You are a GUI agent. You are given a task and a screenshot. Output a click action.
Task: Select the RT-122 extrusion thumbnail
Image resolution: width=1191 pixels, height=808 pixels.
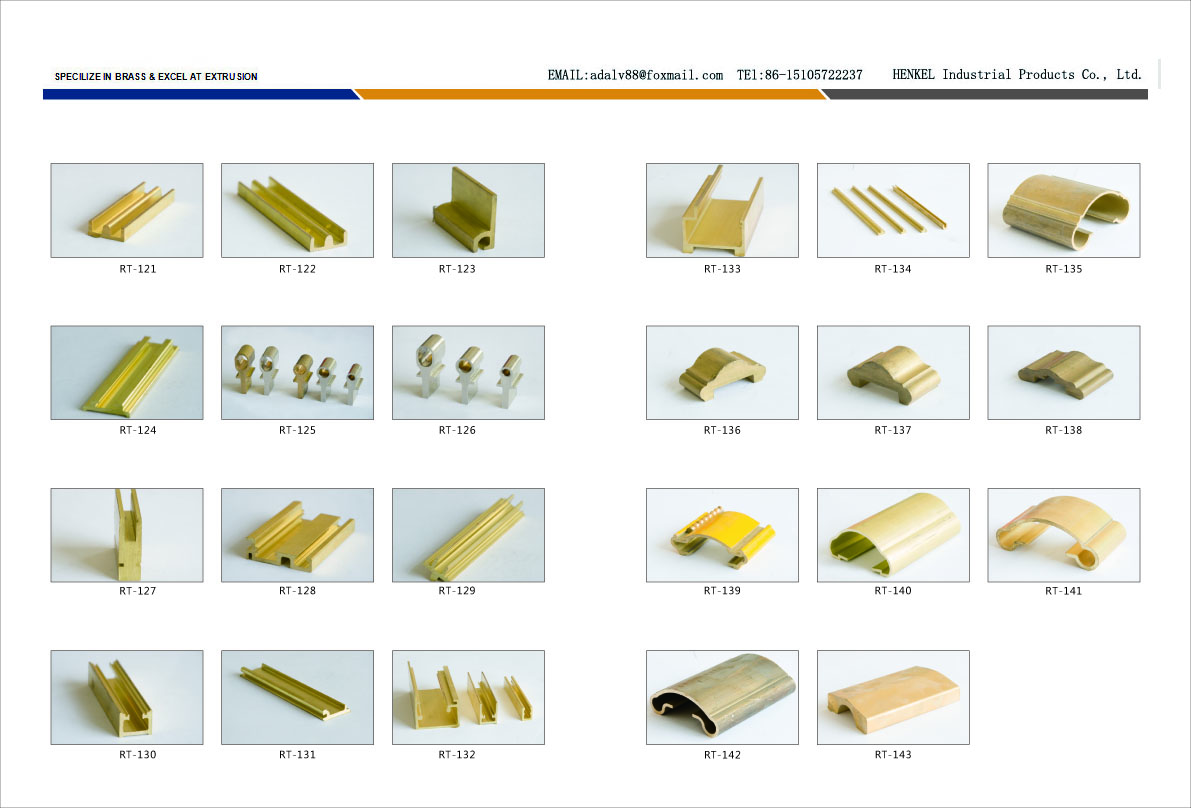click(x=298, y=210)
